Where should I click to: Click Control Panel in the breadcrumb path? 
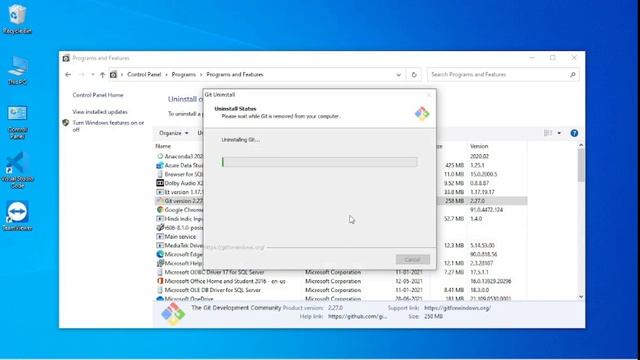[x=144, y=75]
